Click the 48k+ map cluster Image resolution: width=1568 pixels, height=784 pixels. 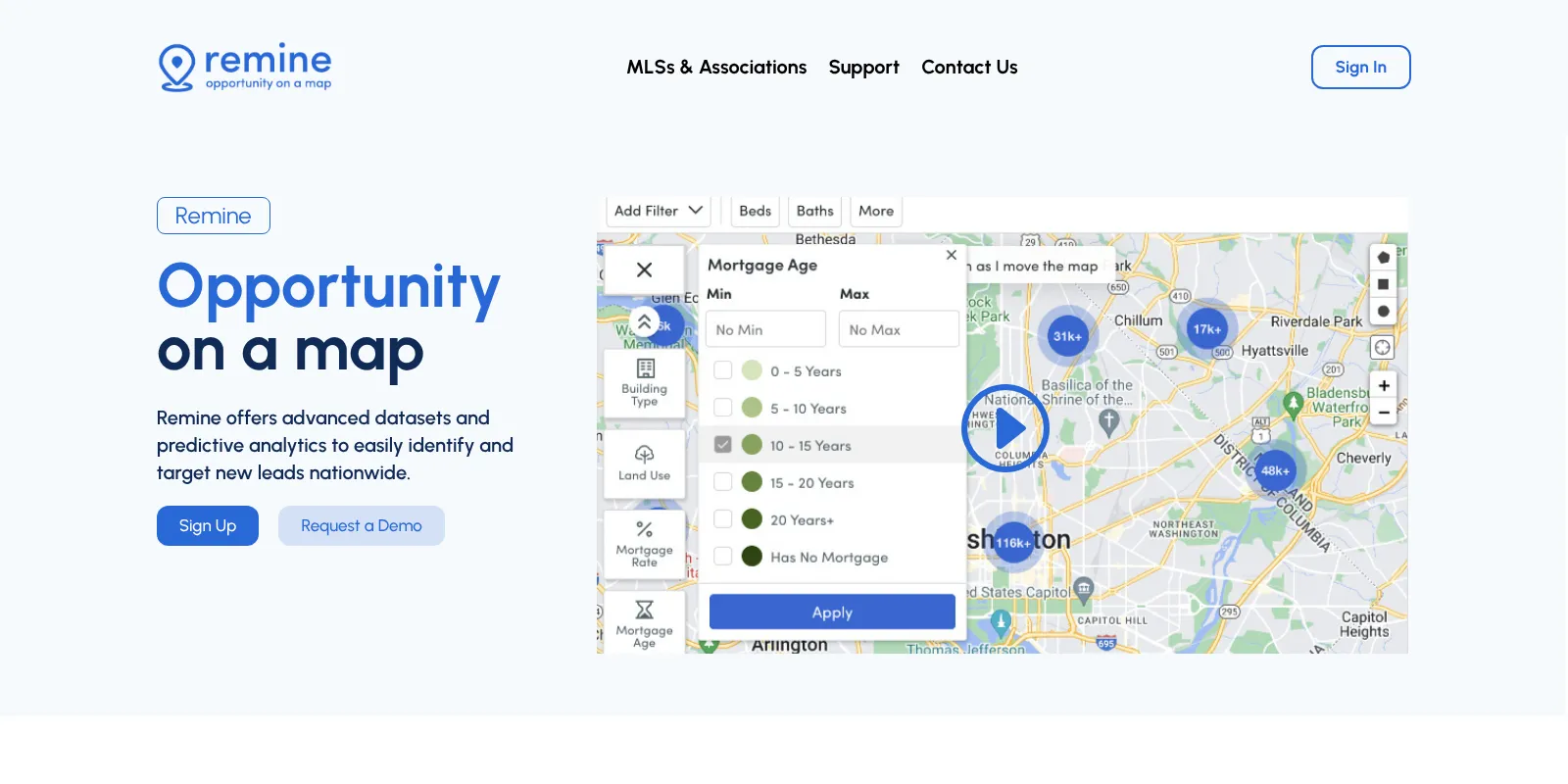pos(1275,470)
